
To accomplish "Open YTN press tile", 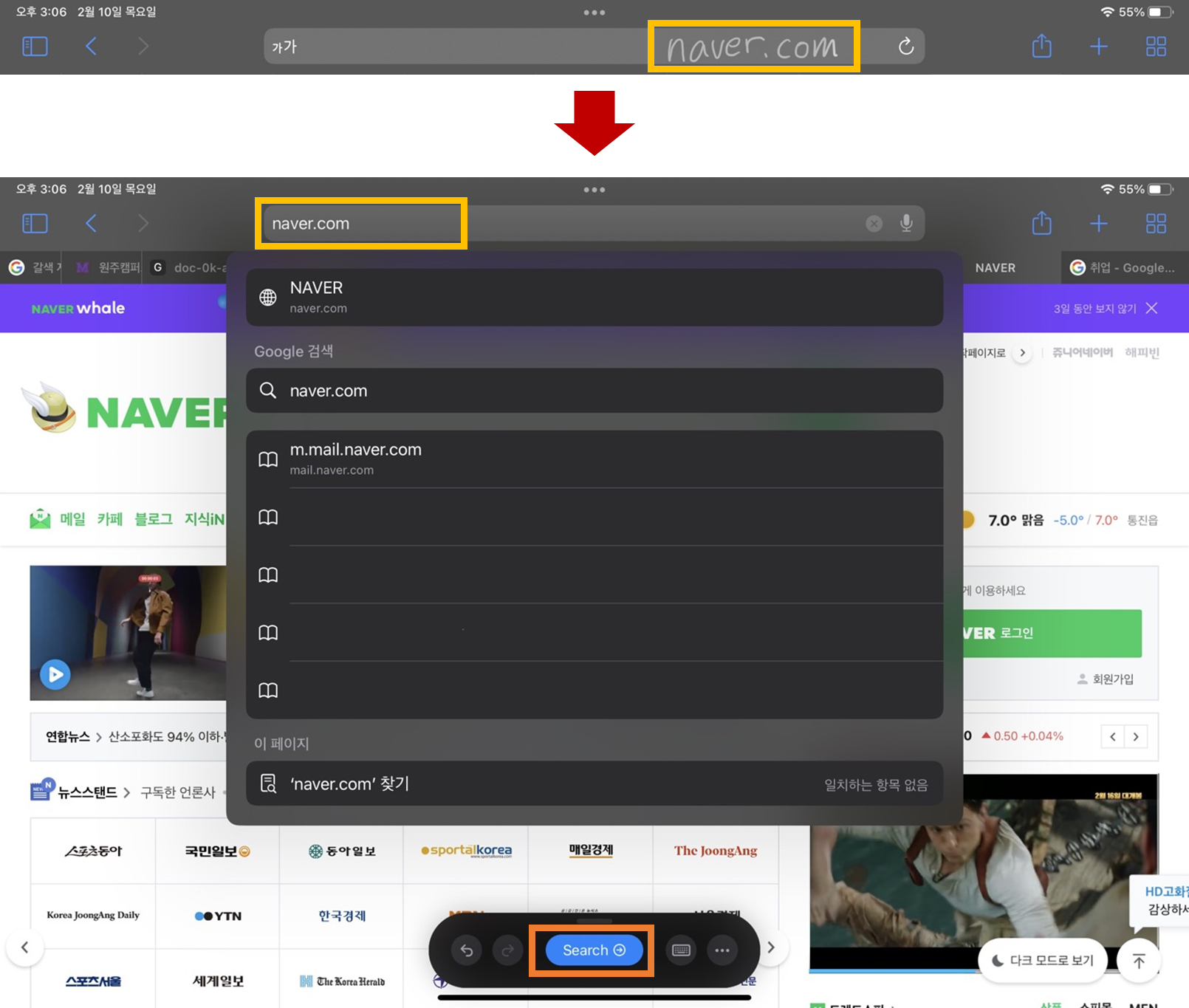I will 218,916.
